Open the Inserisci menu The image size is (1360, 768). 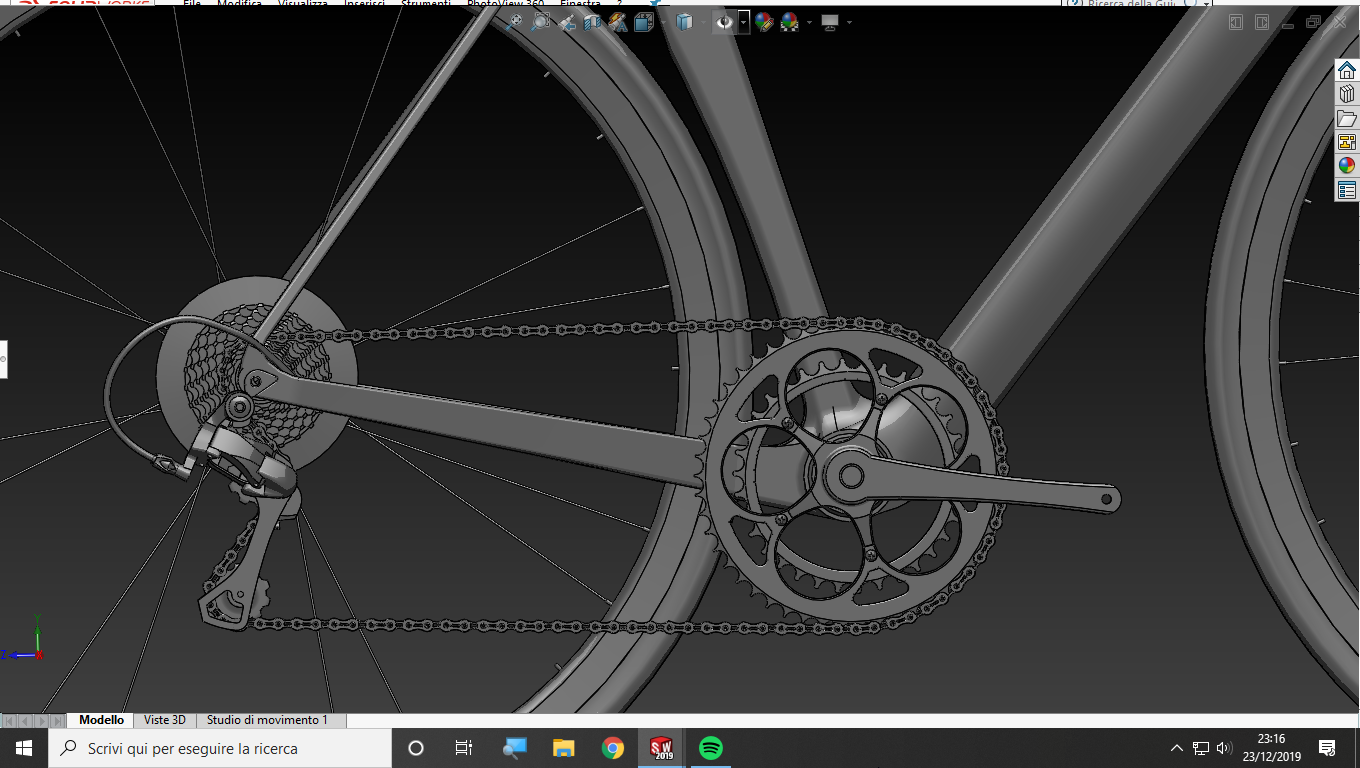click(365, 3)
